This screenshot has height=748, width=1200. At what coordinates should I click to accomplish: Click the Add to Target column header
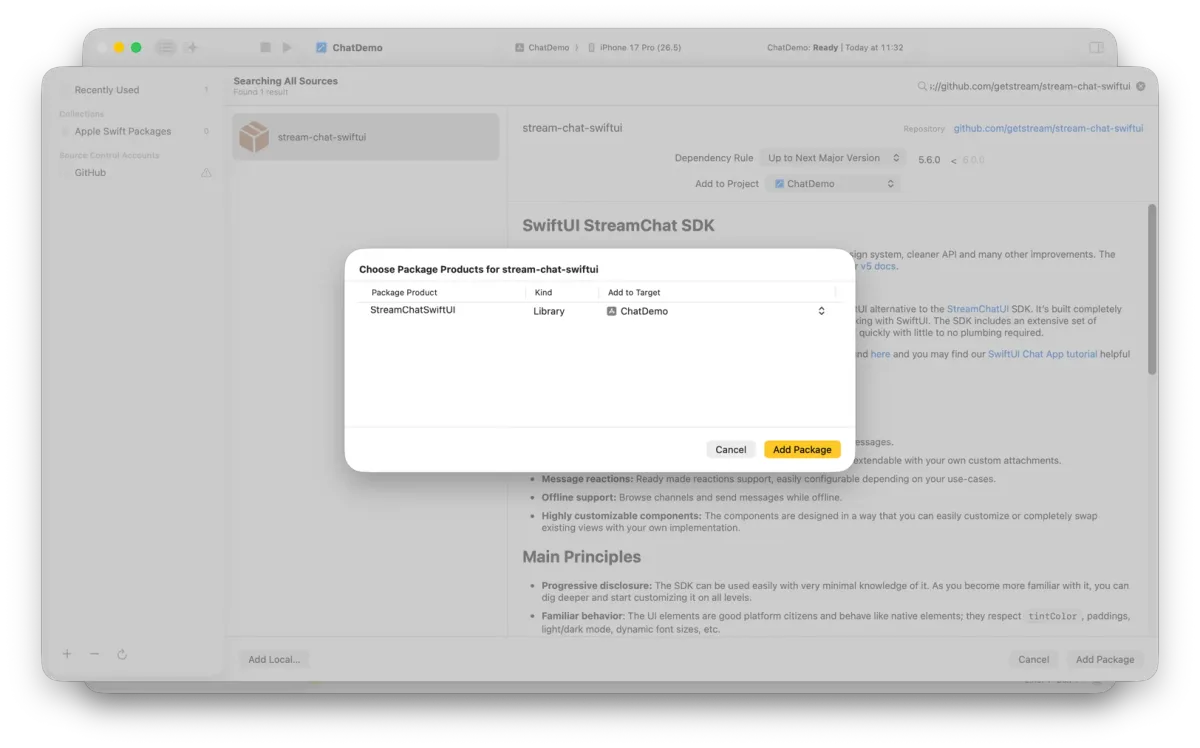pos(634,293)
